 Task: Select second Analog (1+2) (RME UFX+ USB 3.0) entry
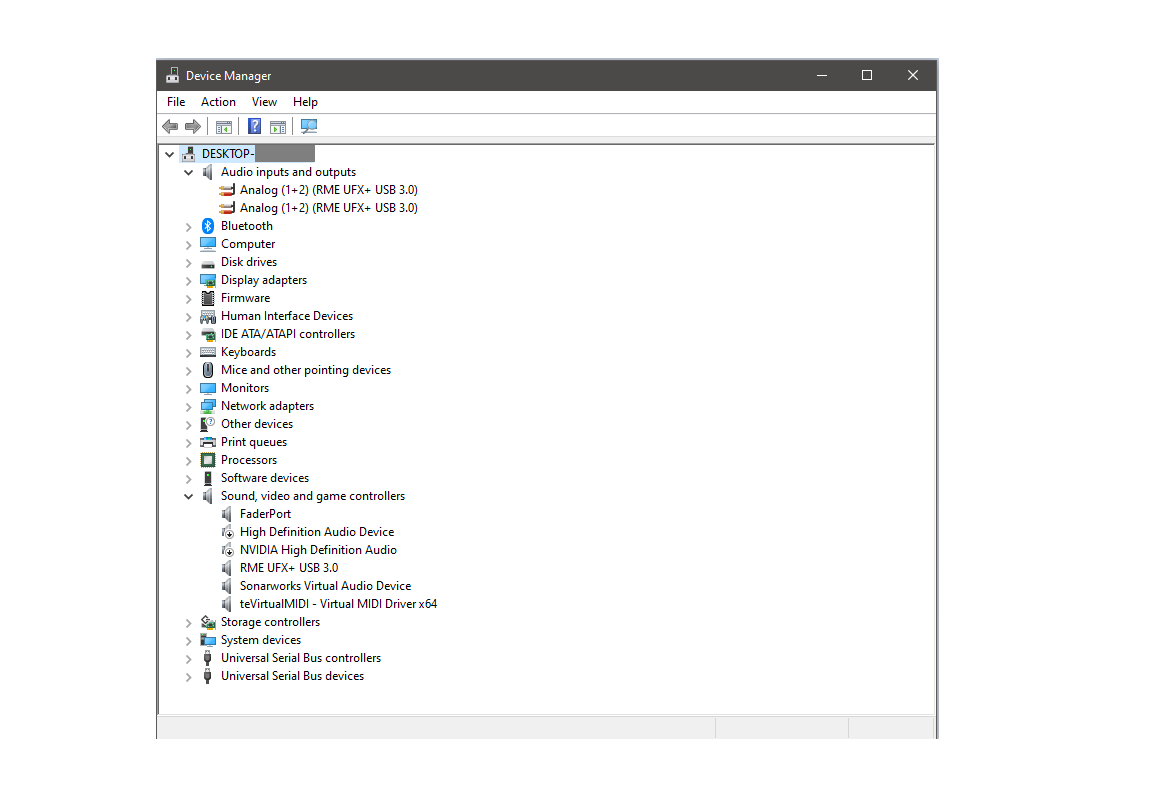coord(329,208)
